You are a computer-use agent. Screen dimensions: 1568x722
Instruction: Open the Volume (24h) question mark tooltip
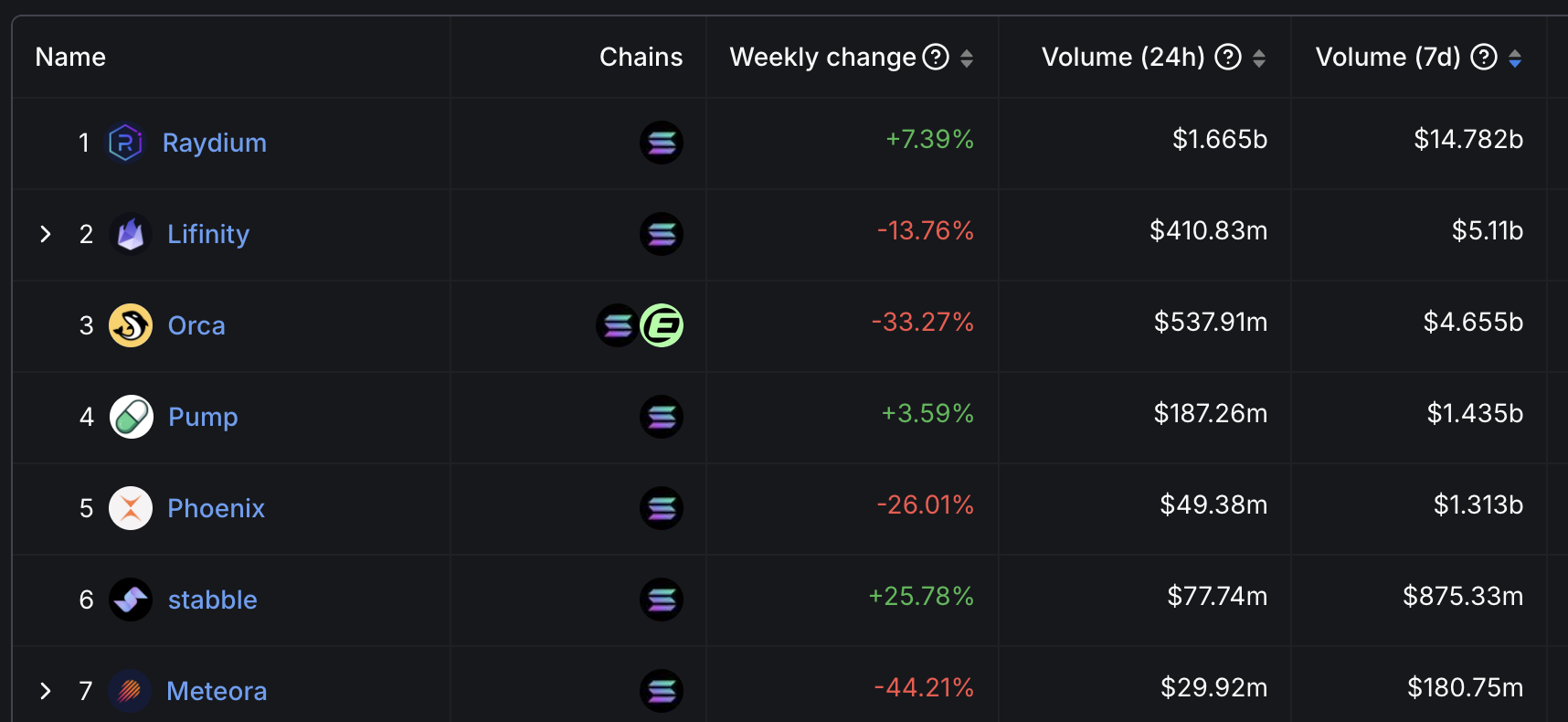1227,56
